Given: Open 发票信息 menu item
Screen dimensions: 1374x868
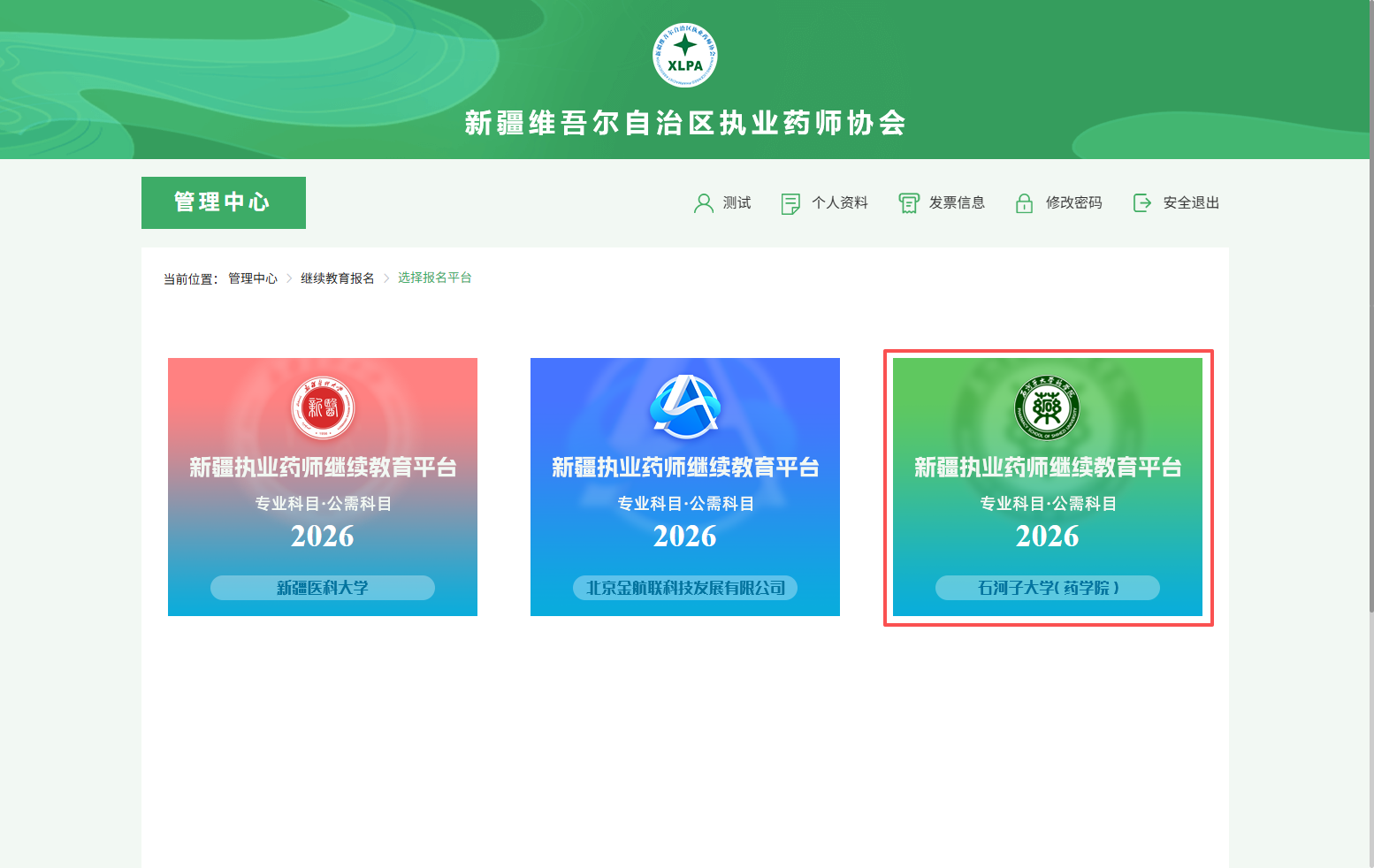Looking at the screenshot, I should [x=957, y=203].
